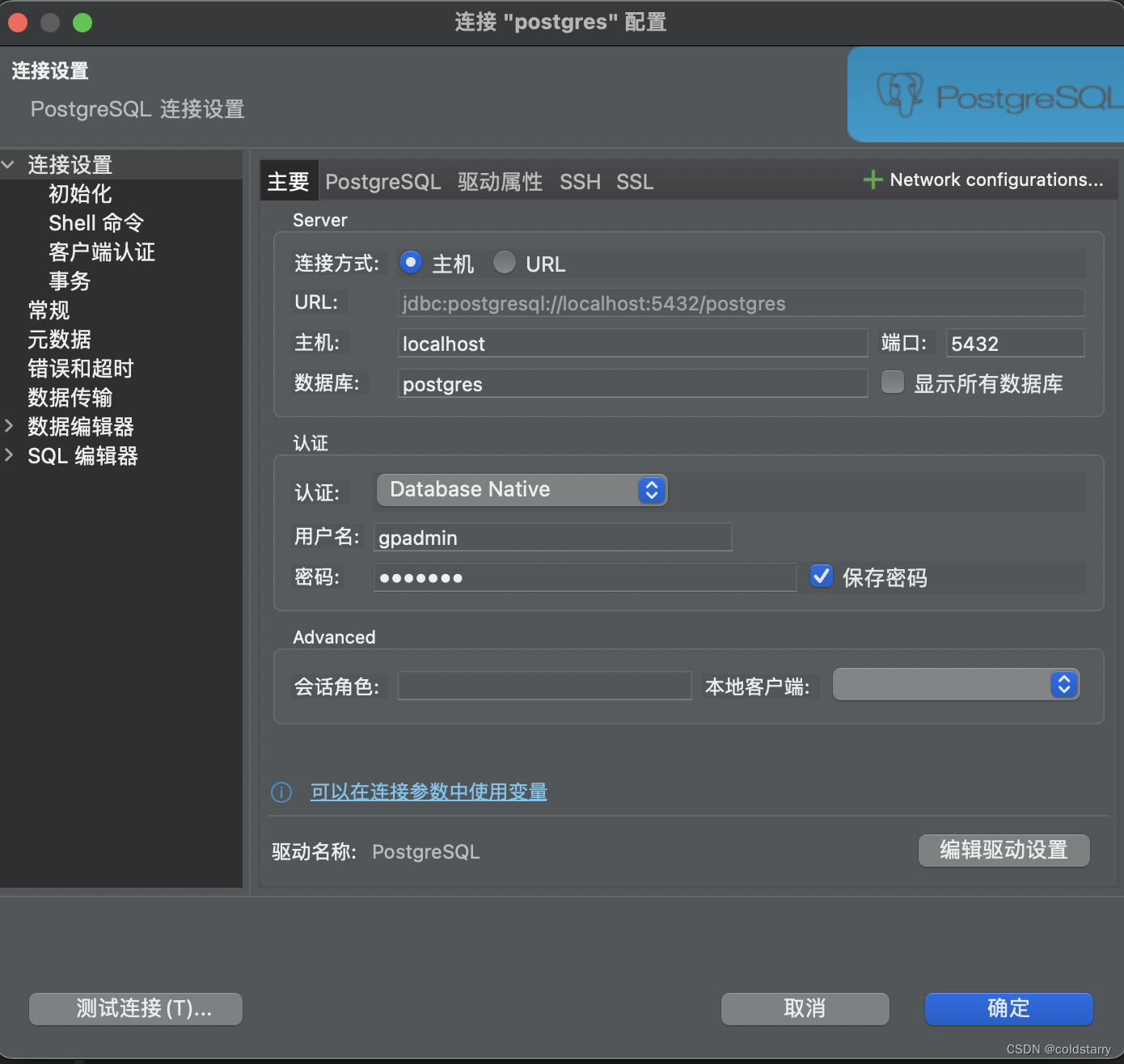Select SQL 编辑器 in the settings tree
1124x1064 pixels.
[82, 456]
